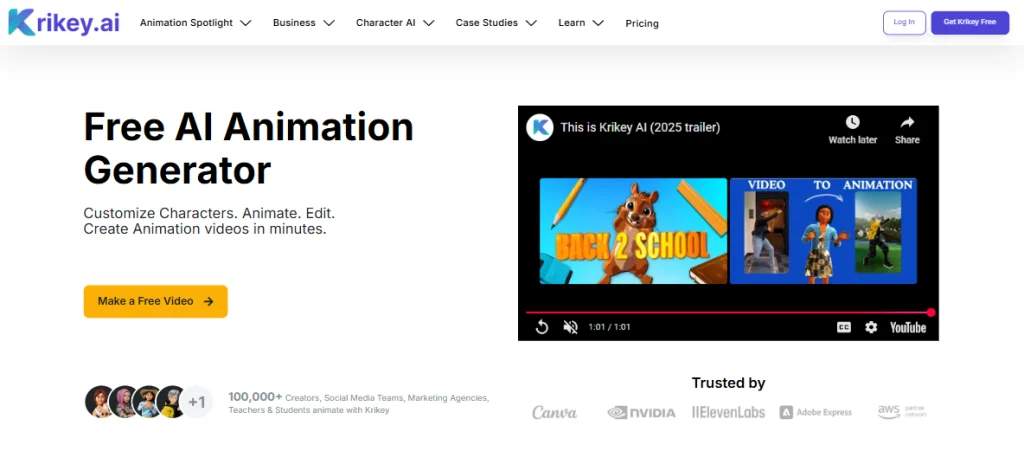Viewport: 1024px width, 451px height.
Task: Click Make a Free Video button
Action: [155, 301]
